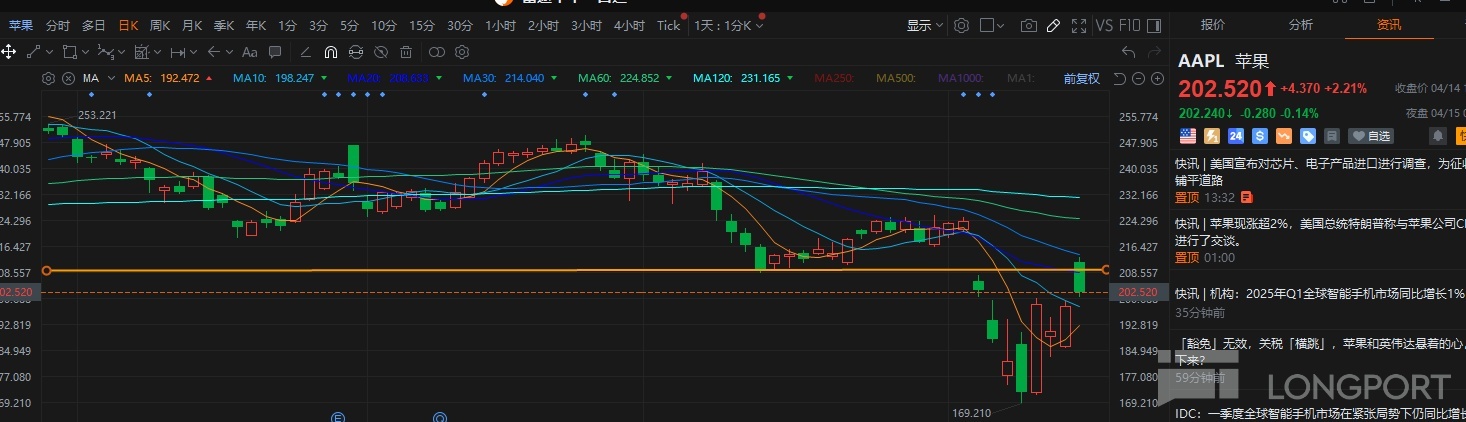Toggle the right side panel icon
The width and height of the screenshot is (1466, 422).
point(1154,25)
